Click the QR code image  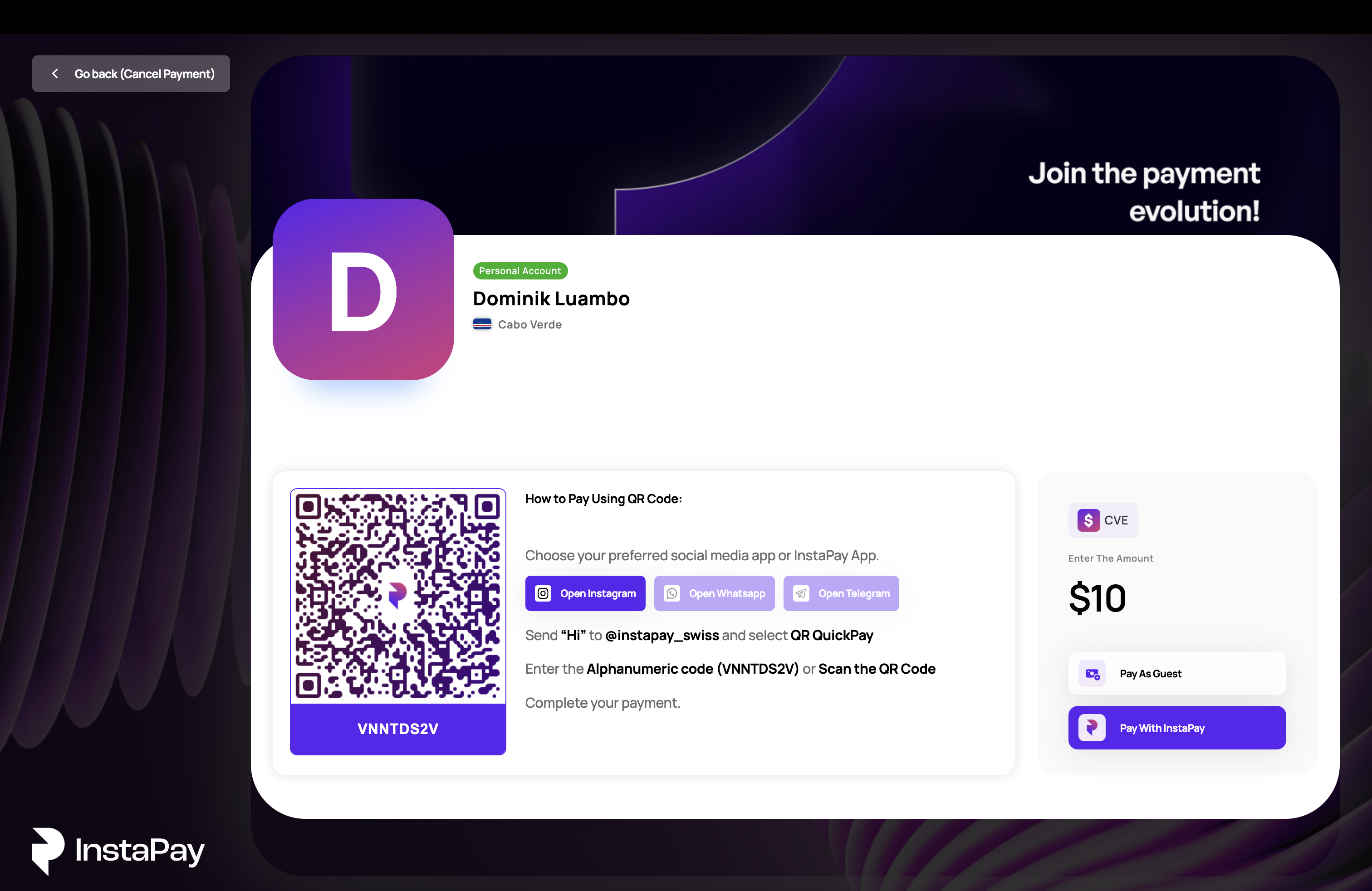[398, 596]
